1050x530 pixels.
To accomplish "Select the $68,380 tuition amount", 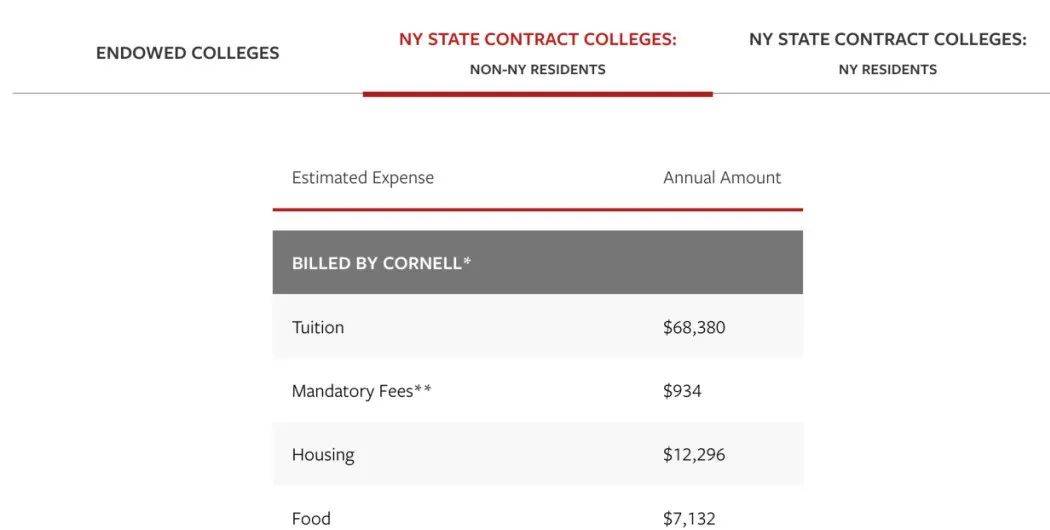I will [x=693, y=328].
